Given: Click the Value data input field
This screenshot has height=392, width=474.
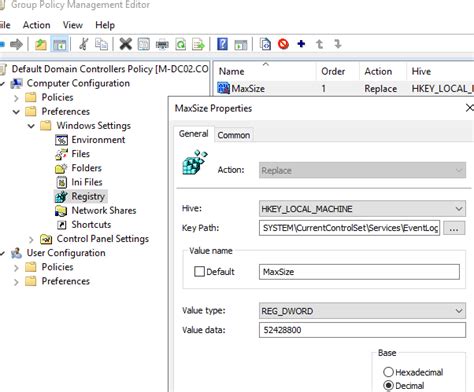Looking at the screenshot, I should [x=362, y=330].
